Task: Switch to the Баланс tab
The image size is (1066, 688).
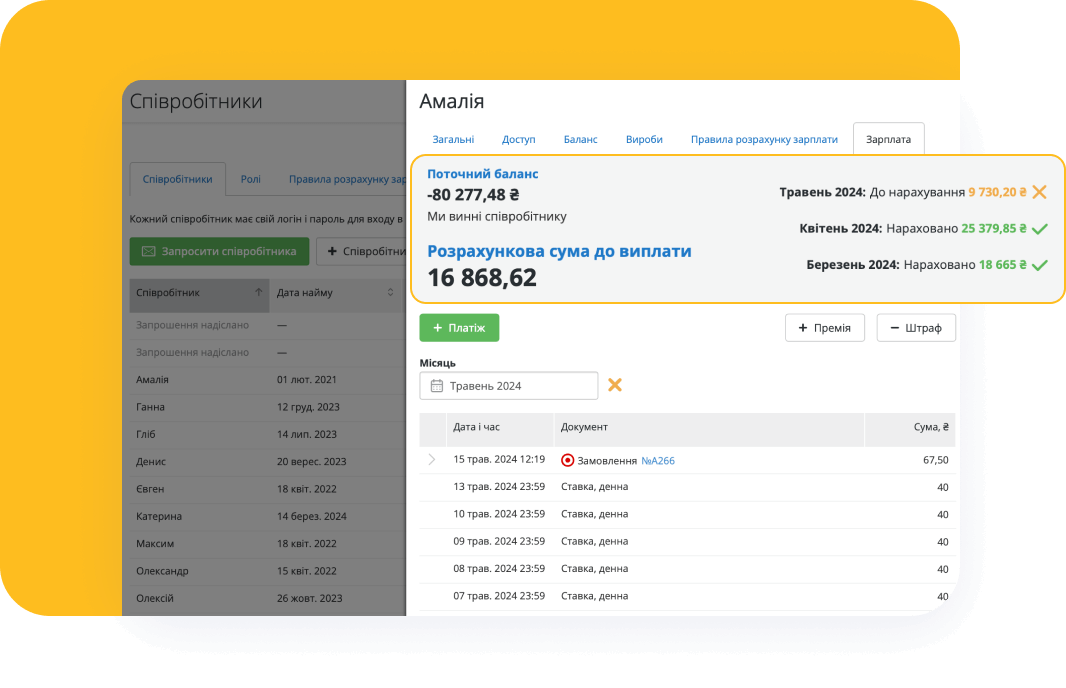Action: click(x=580, y=139)
